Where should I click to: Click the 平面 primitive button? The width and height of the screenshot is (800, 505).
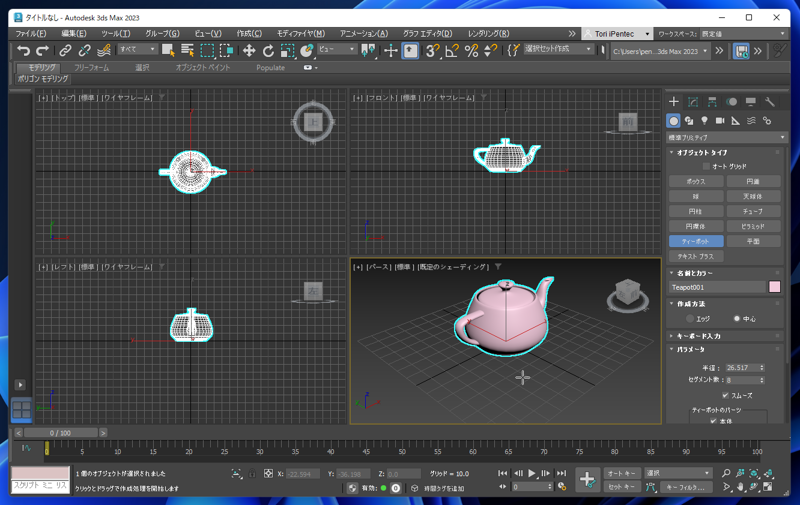coord(754,241)
